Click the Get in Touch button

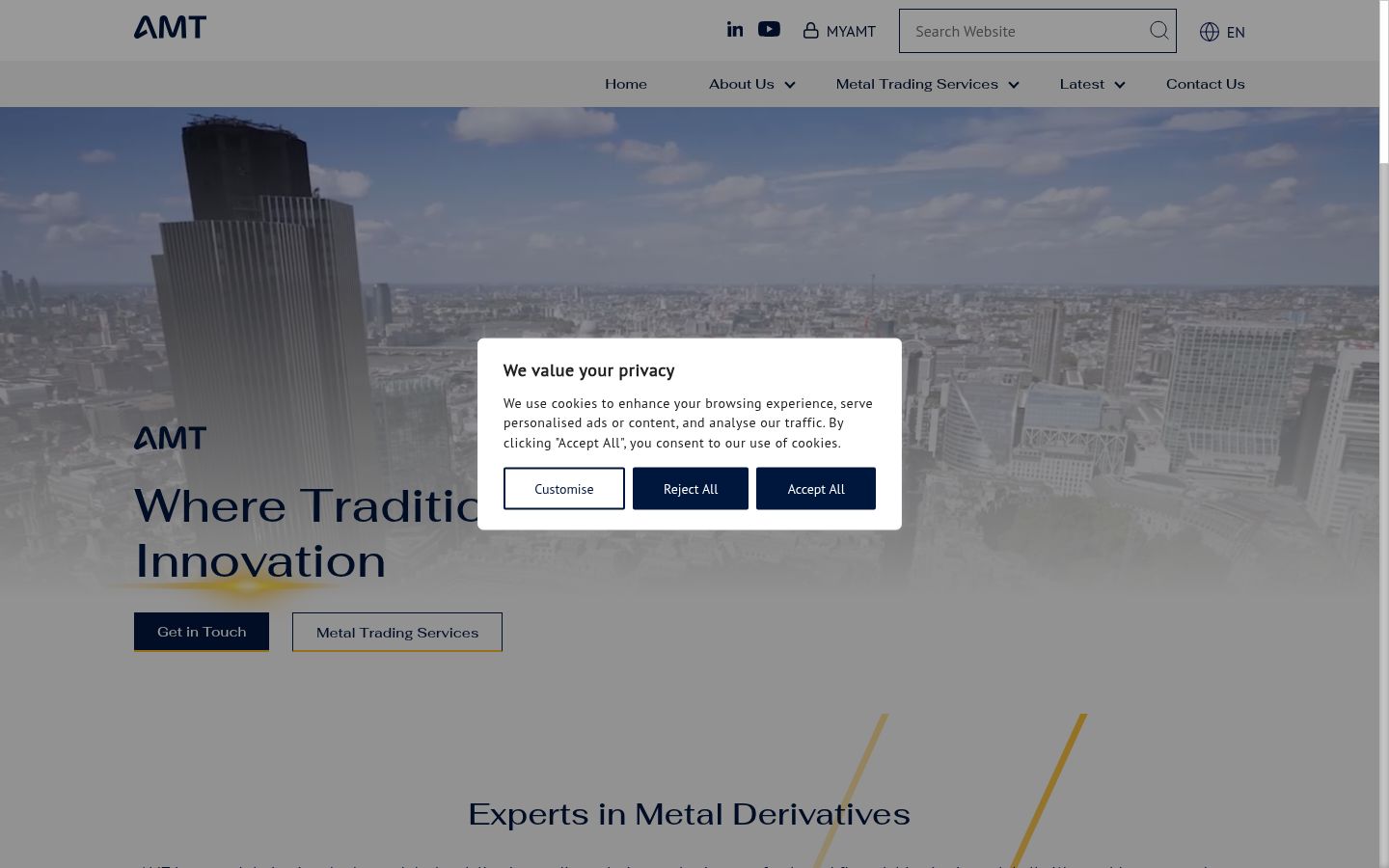[x=202, y=632]
